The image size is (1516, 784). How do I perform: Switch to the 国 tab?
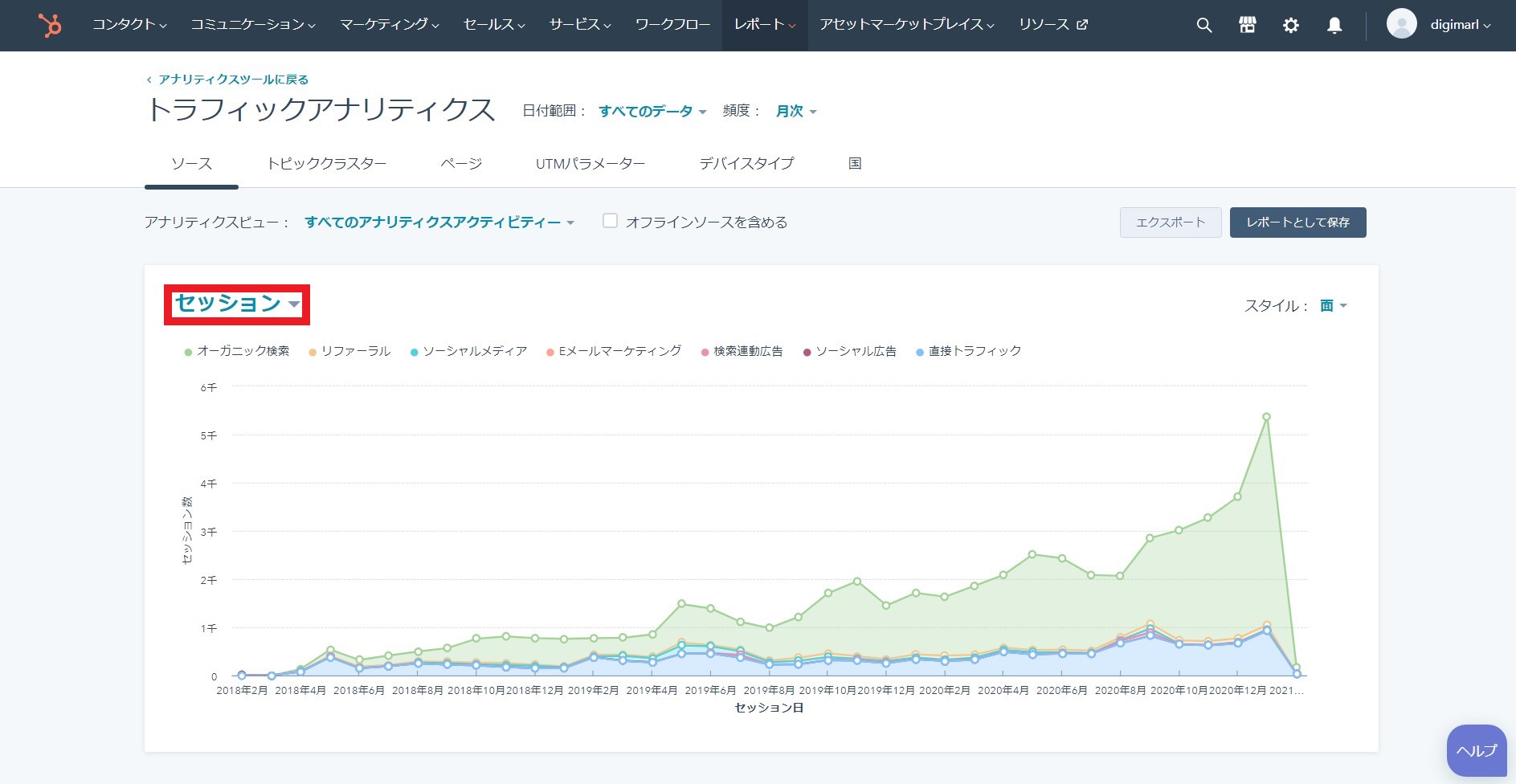pos(855,164)
